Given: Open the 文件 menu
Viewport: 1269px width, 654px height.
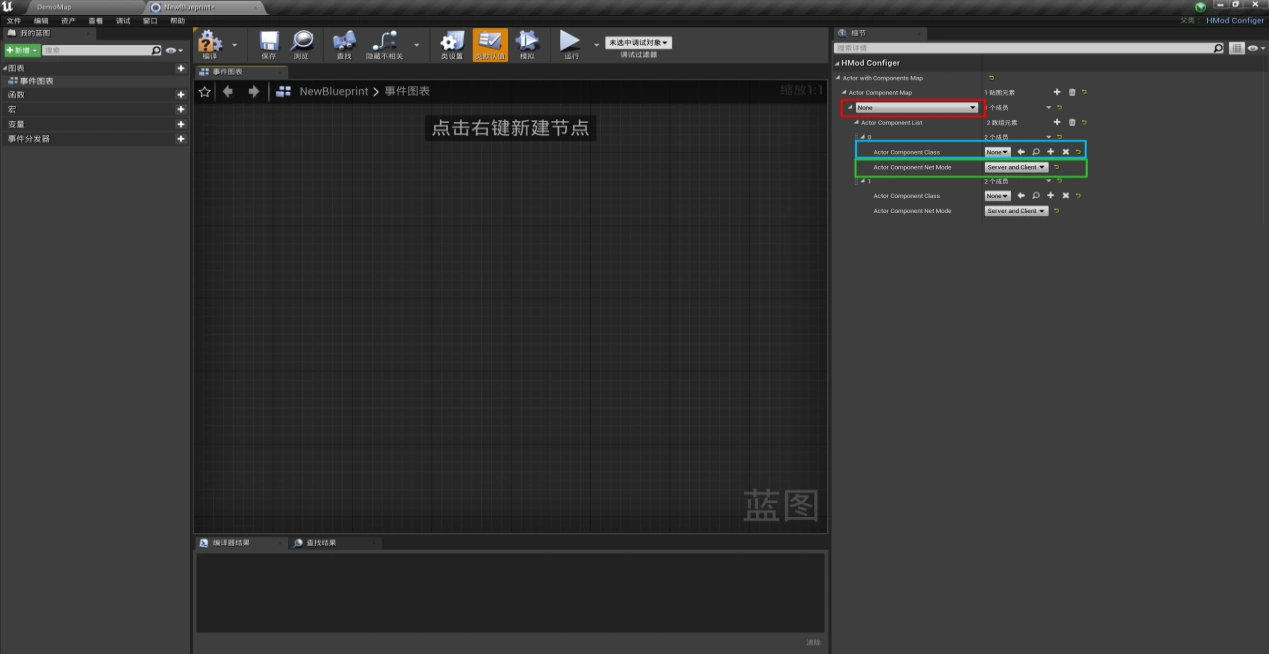Looking at the screenshot, I should click(x=14, y=20).
